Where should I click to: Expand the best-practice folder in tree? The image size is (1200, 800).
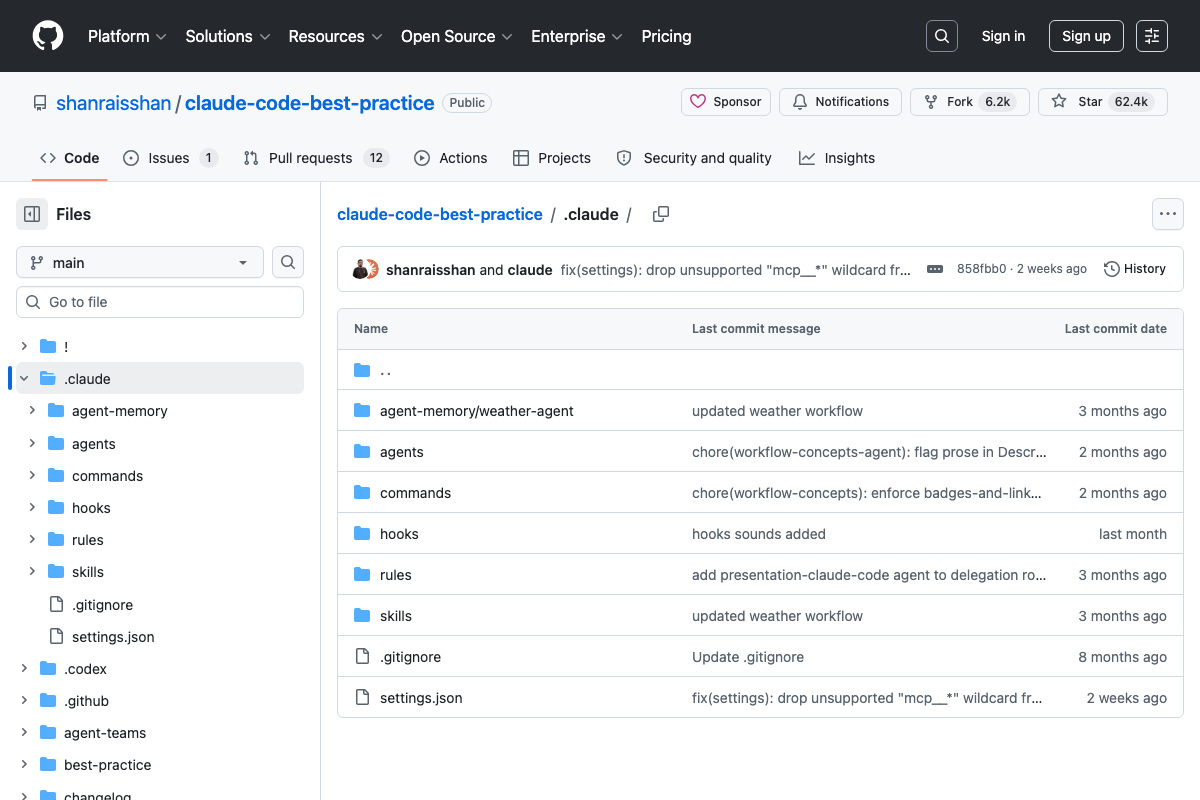(24, 764)
